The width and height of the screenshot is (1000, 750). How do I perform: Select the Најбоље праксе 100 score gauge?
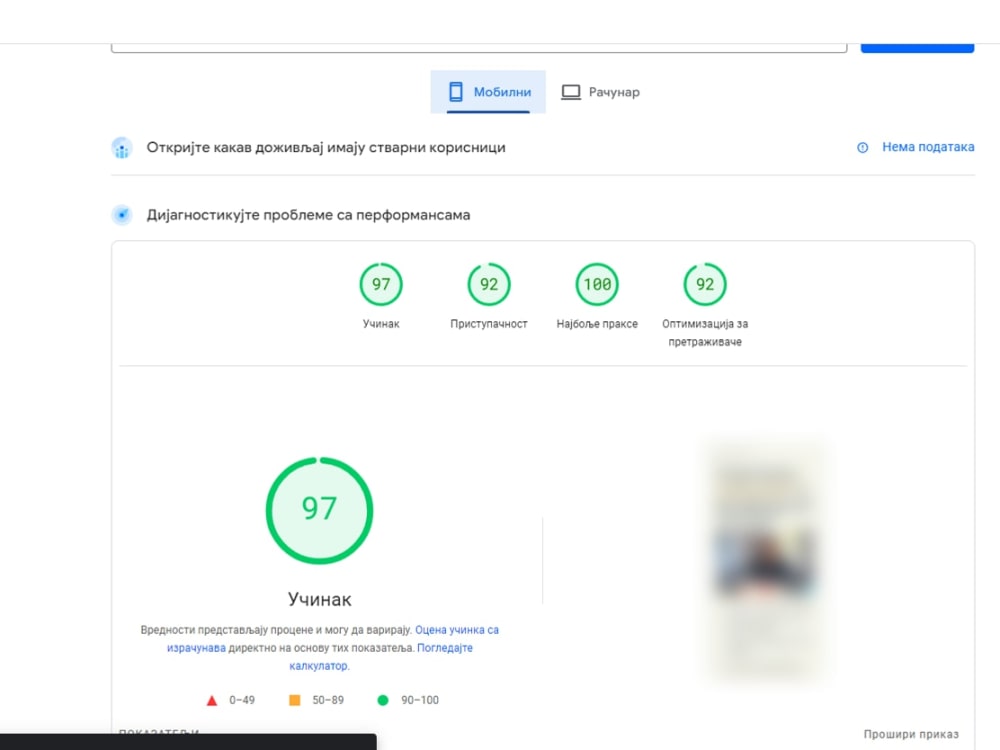(x=597, y=284)
